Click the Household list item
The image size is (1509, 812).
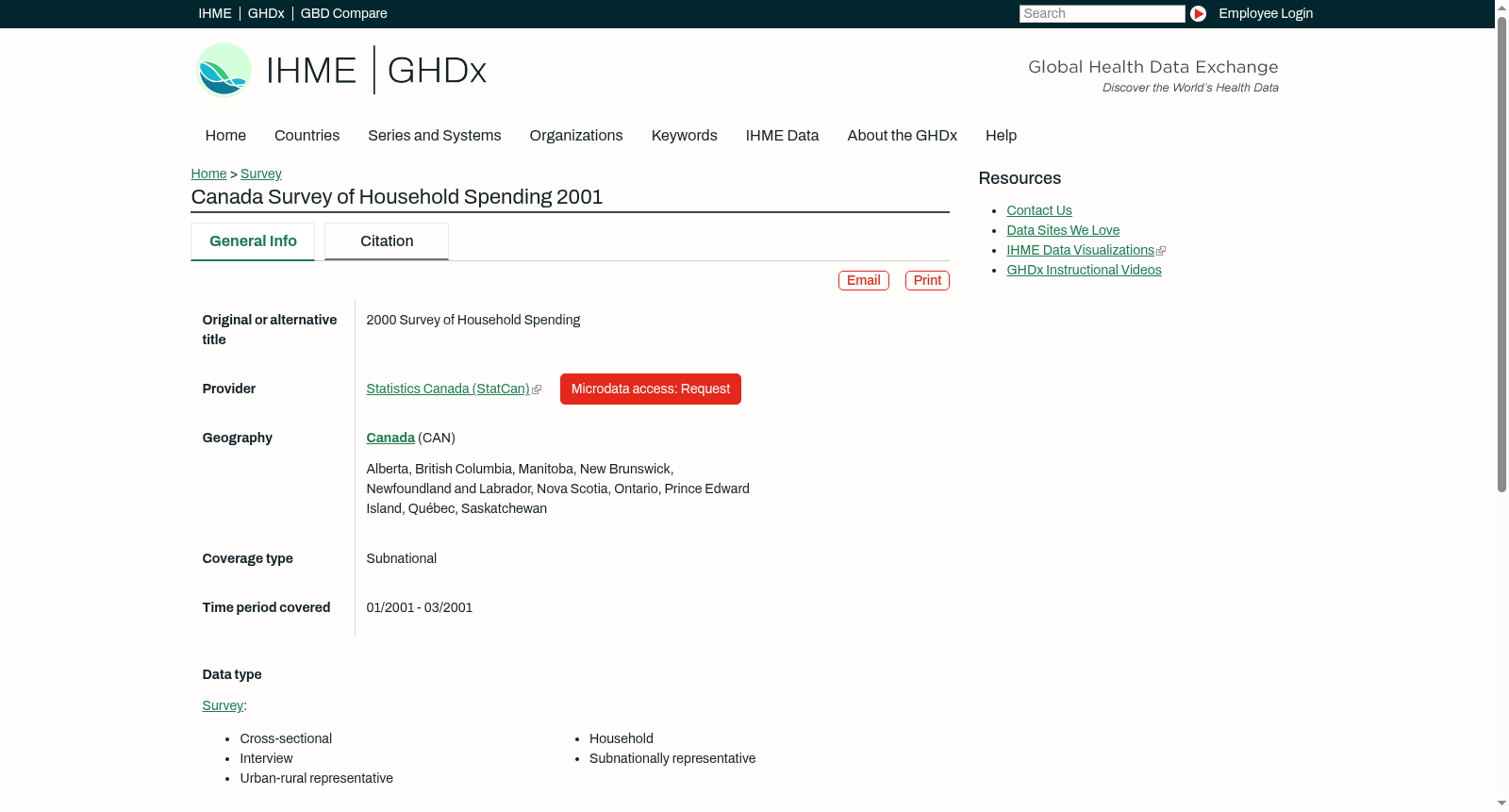(x=622, y=738)
